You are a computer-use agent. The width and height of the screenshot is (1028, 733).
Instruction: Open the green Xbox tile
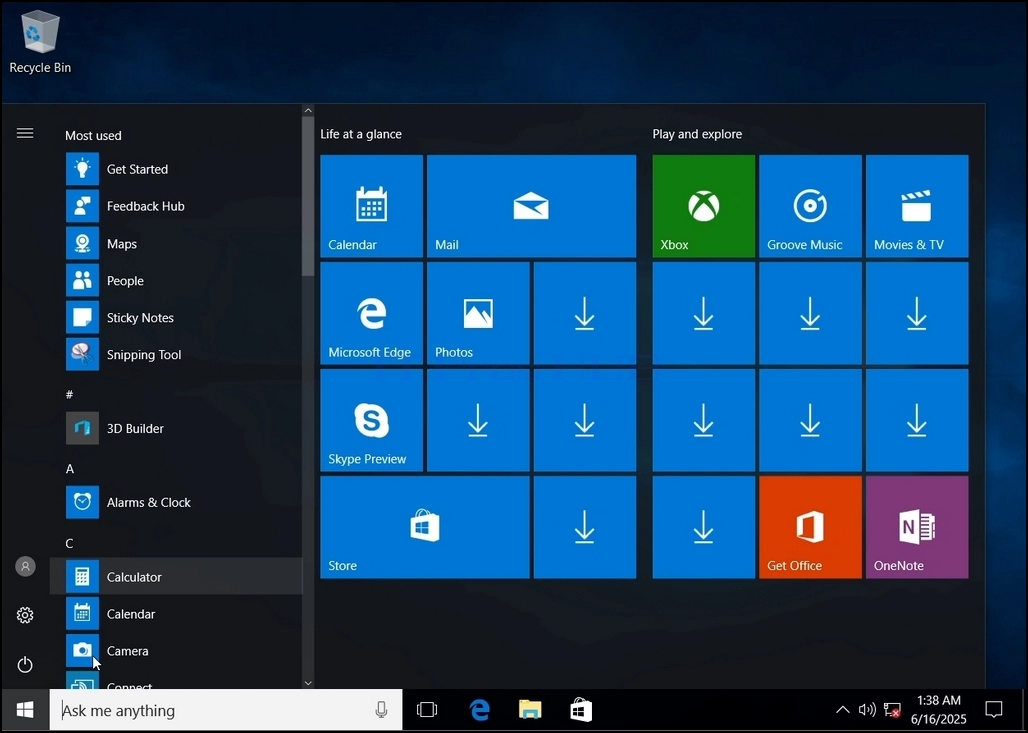pos(703,206)
